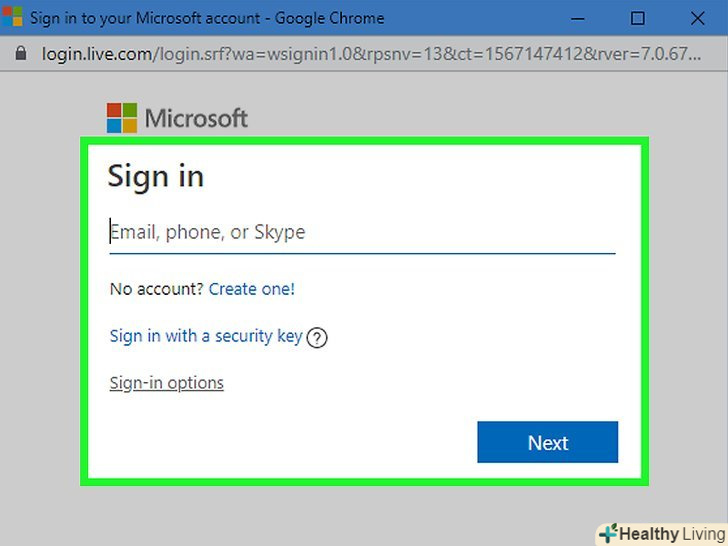Click the Microsoft window icon in title bar
728x546 pixels.
(12, 18)
